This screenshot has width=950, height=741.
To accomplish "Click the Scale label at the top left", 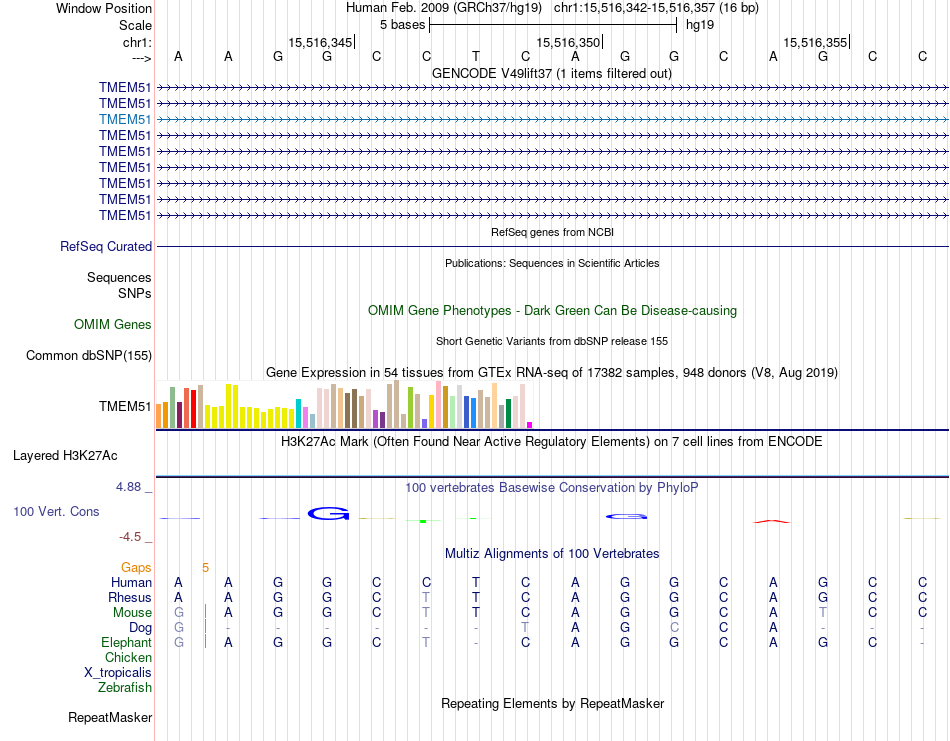I will point(135,25).
